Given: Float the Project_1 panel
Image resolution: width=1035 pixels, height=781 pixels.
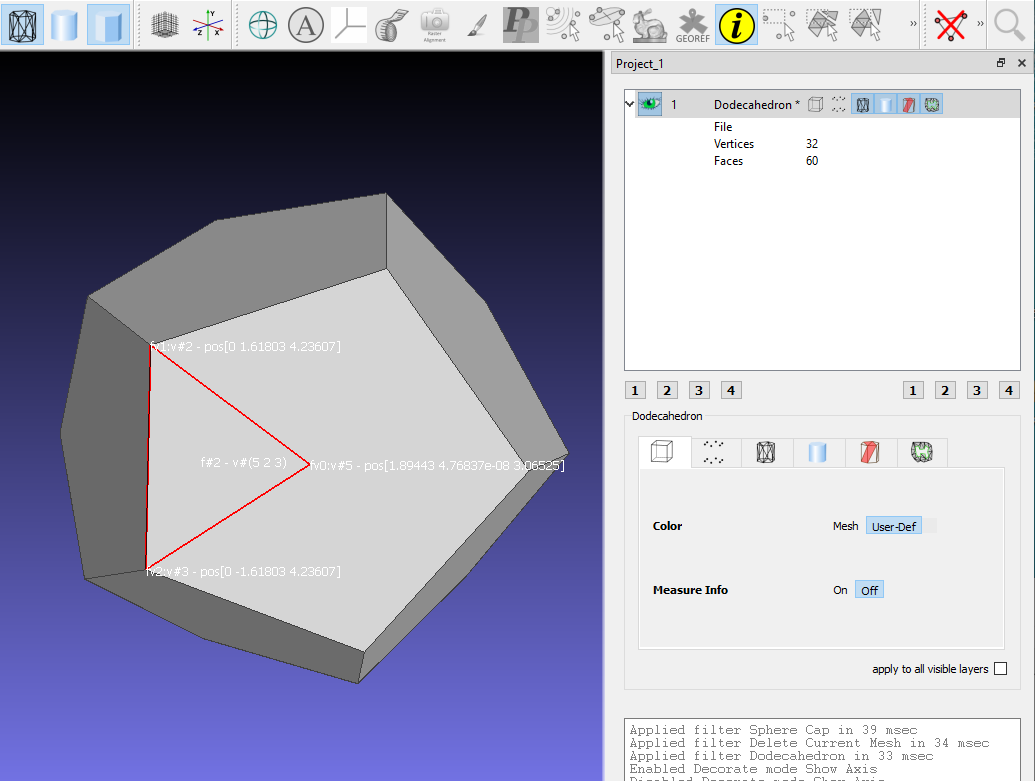Looking at the screenshot, I should click(1001, 63).
